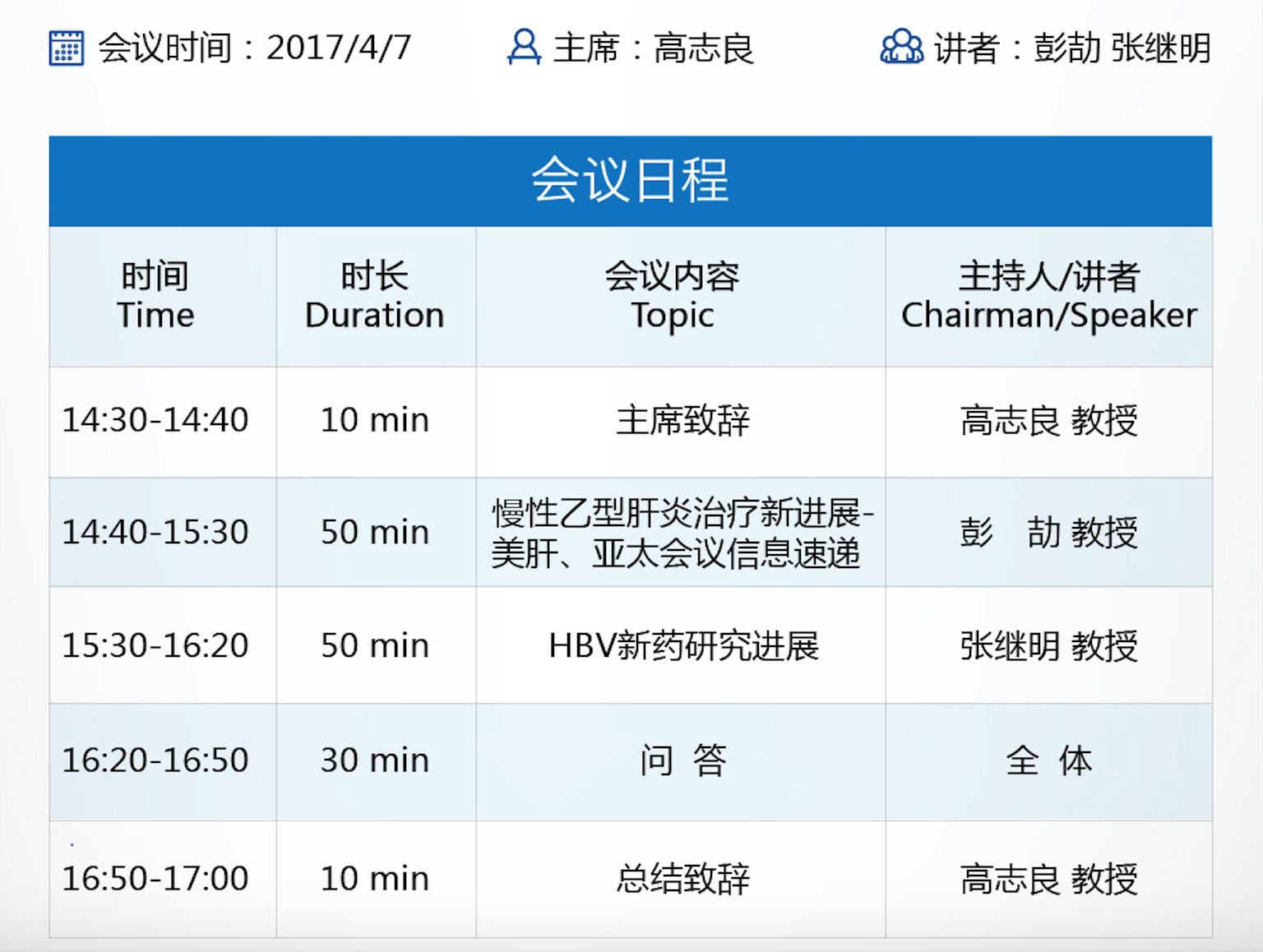Click the 14:30-14:40 time cell
Image resolution: width=1263 pixels, height=952 pixels.
point(163,422)
